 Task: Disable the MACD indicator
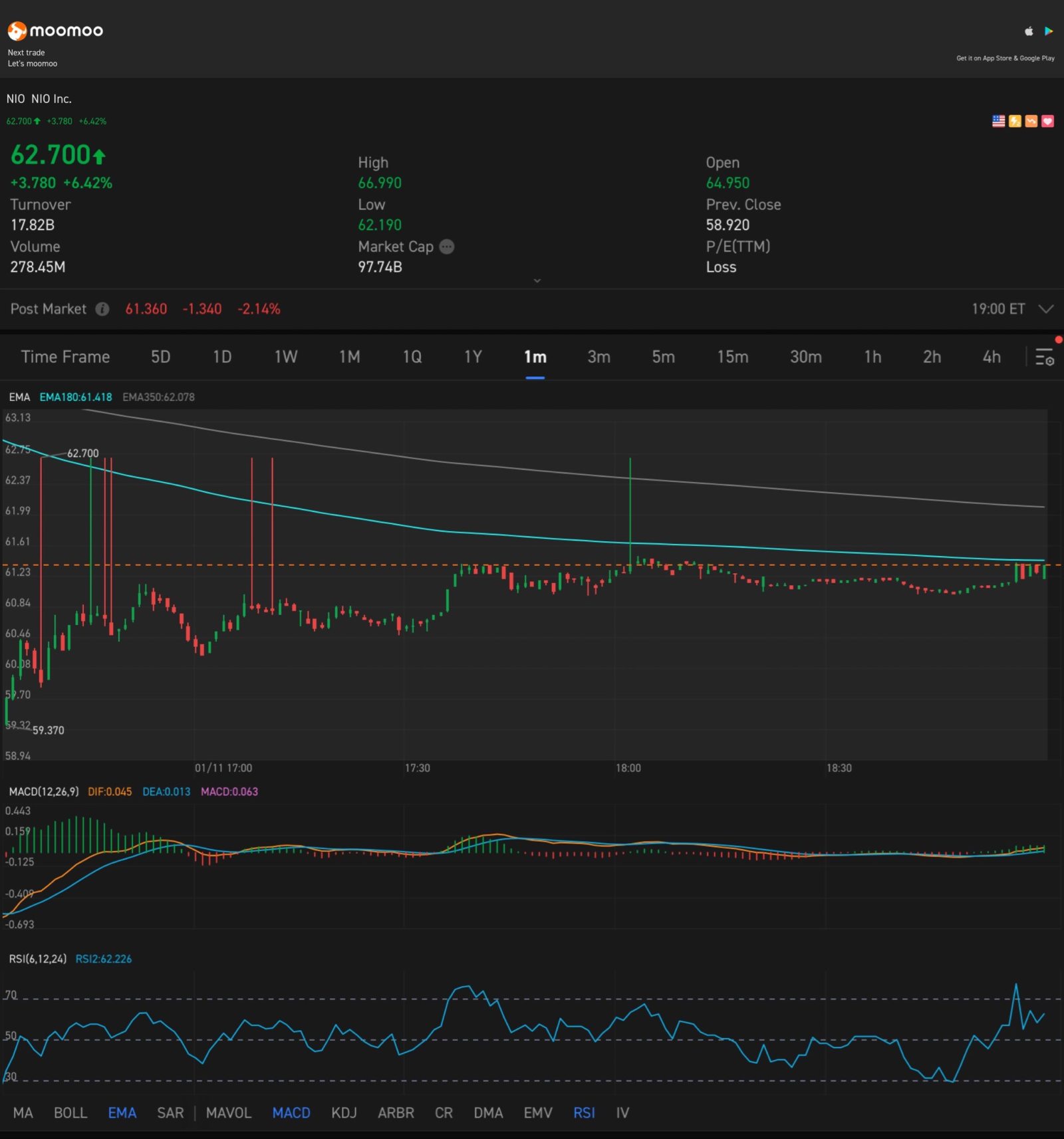click(x=291, y=1113)
